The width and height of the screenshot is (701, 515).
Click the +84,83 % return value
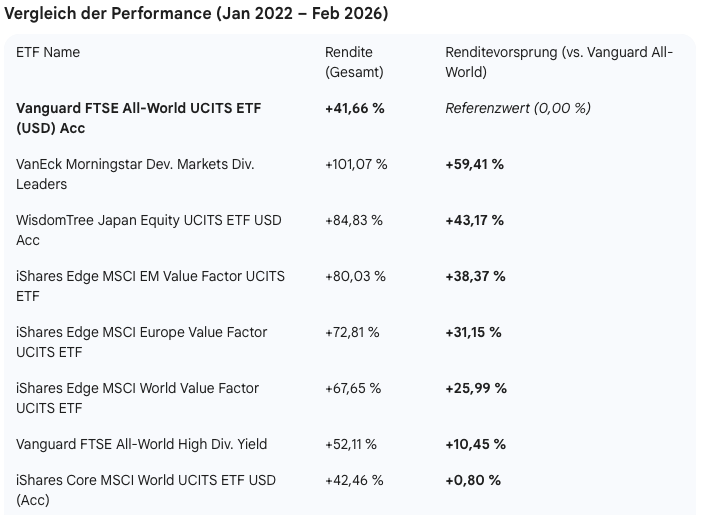354,220
